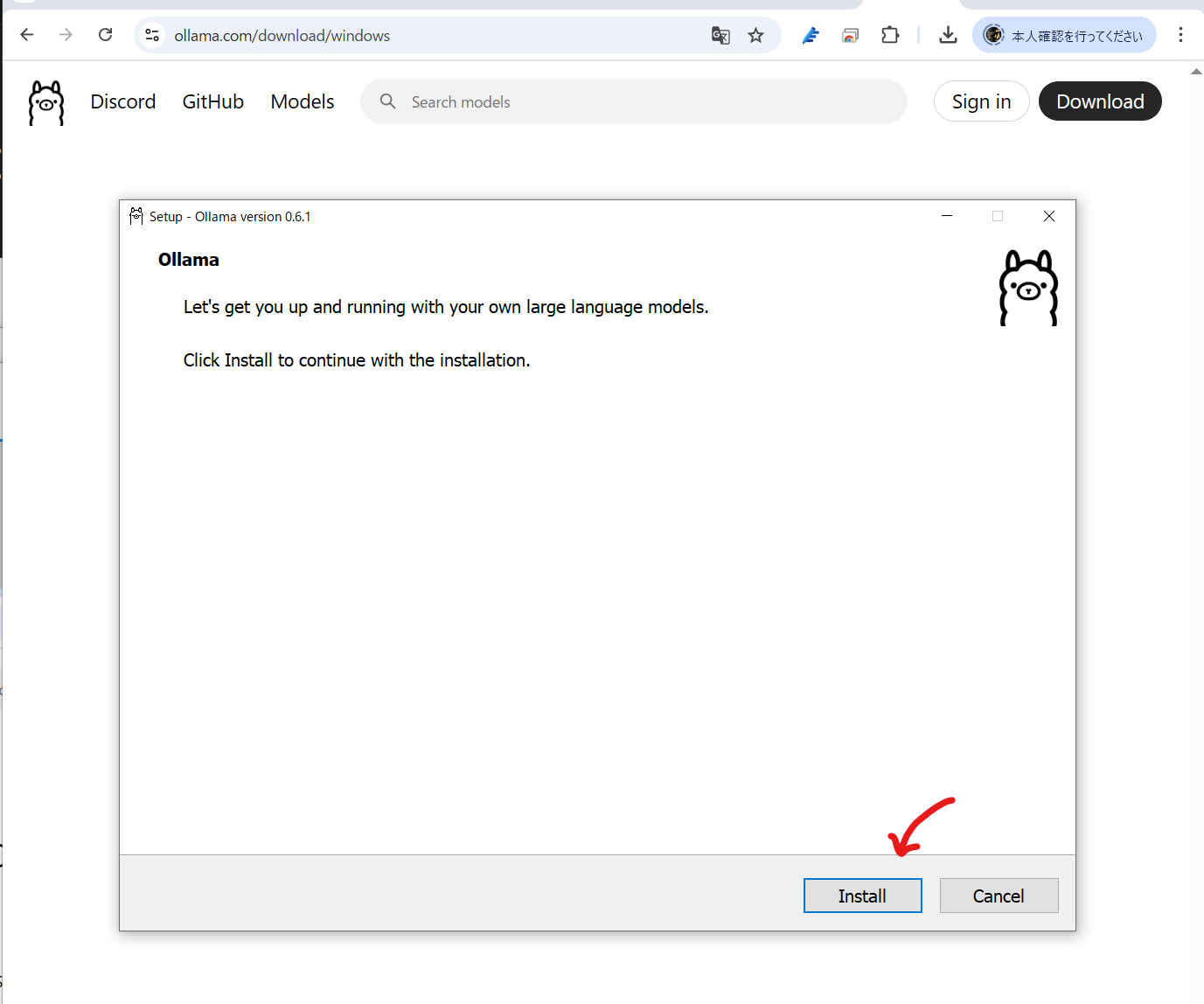
Task: Open the browser Downloads icon
Action: [x=948, y=35]
